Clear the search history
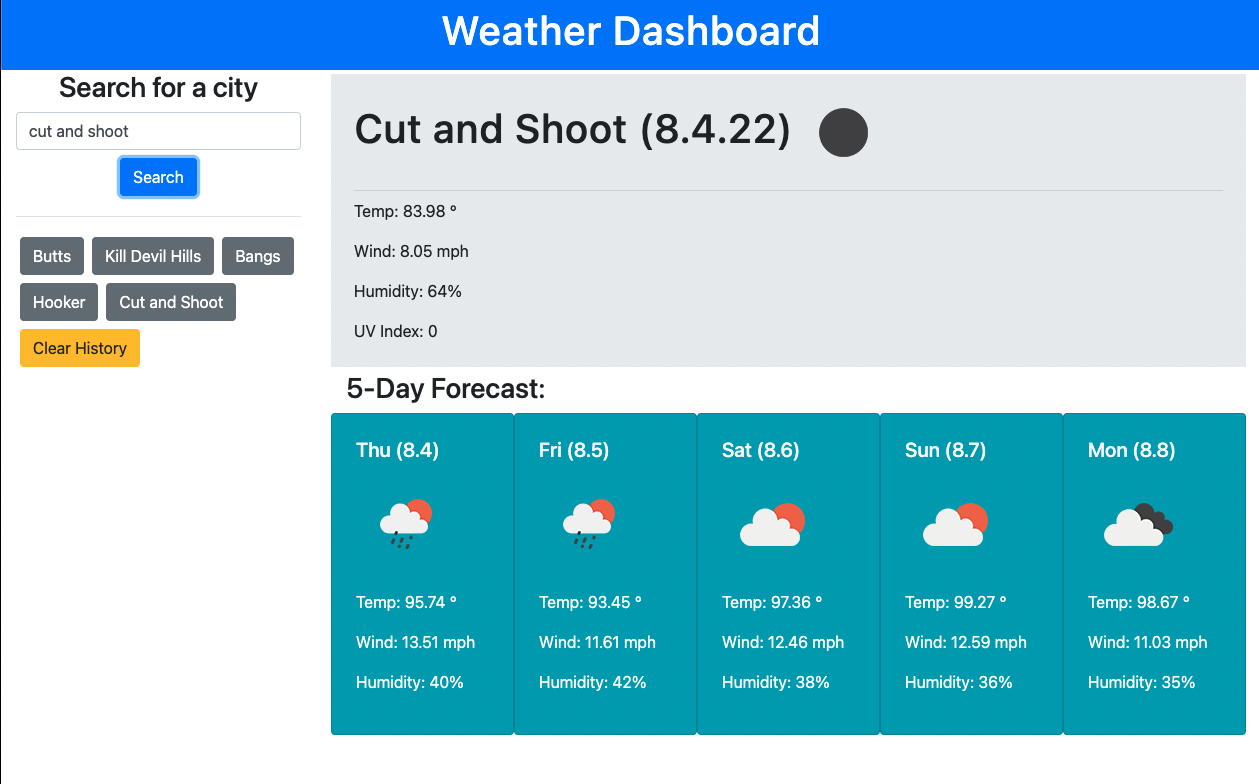Screen dimensions: 1259x784 [x=79, y=348]
